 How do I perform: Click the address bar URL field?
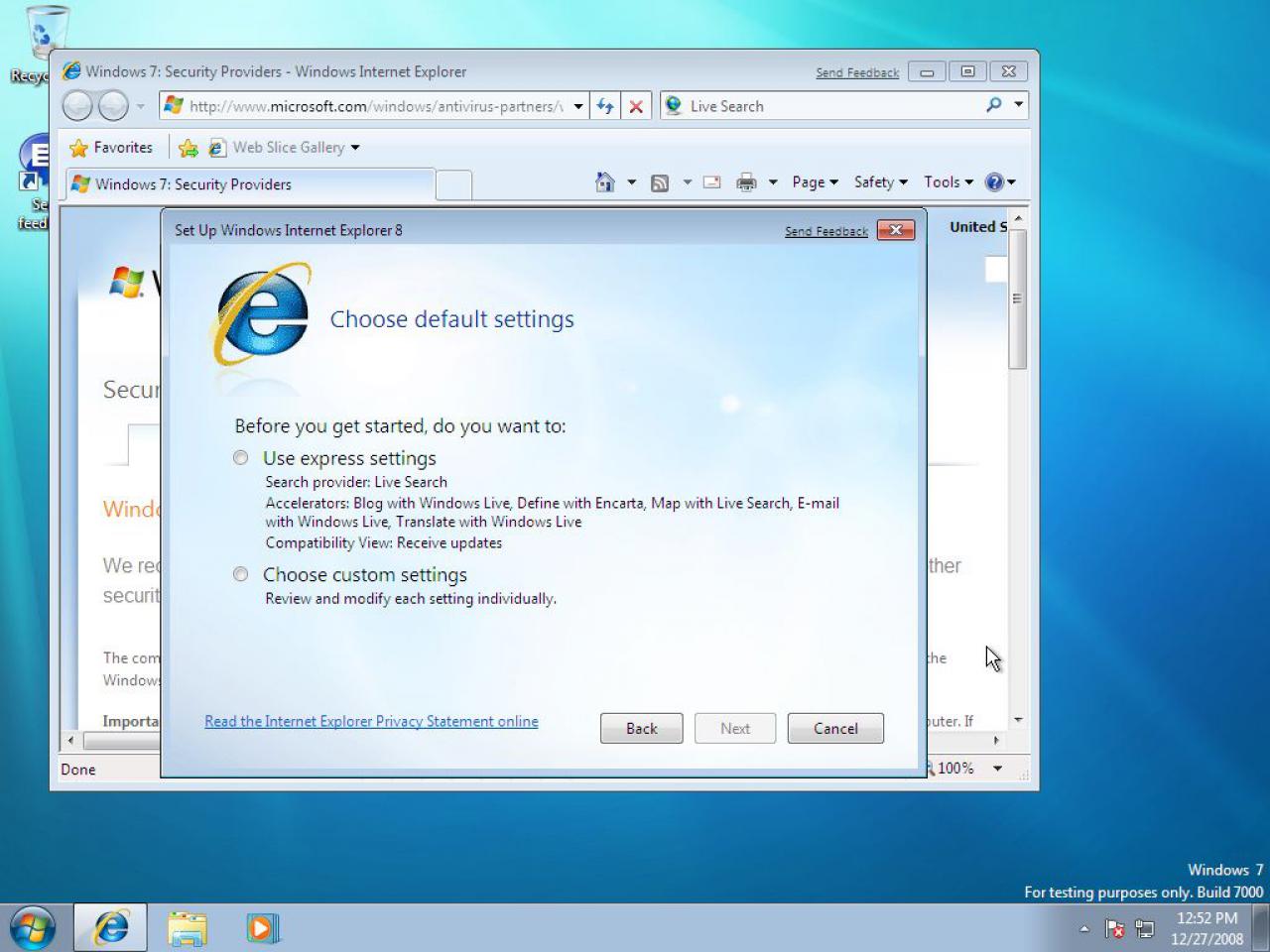tap(375, 106)
